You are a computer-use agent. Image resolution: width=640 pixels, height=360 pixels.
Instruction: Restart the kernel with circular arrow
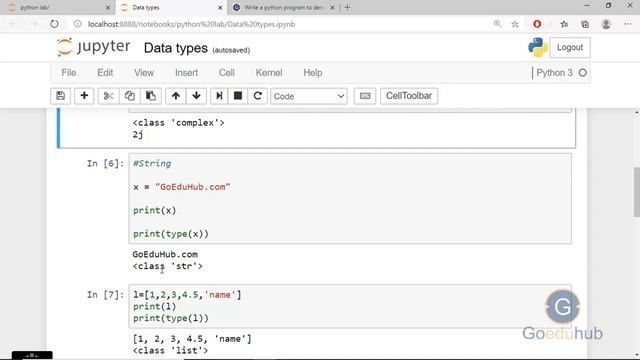(x=258, y=96)
